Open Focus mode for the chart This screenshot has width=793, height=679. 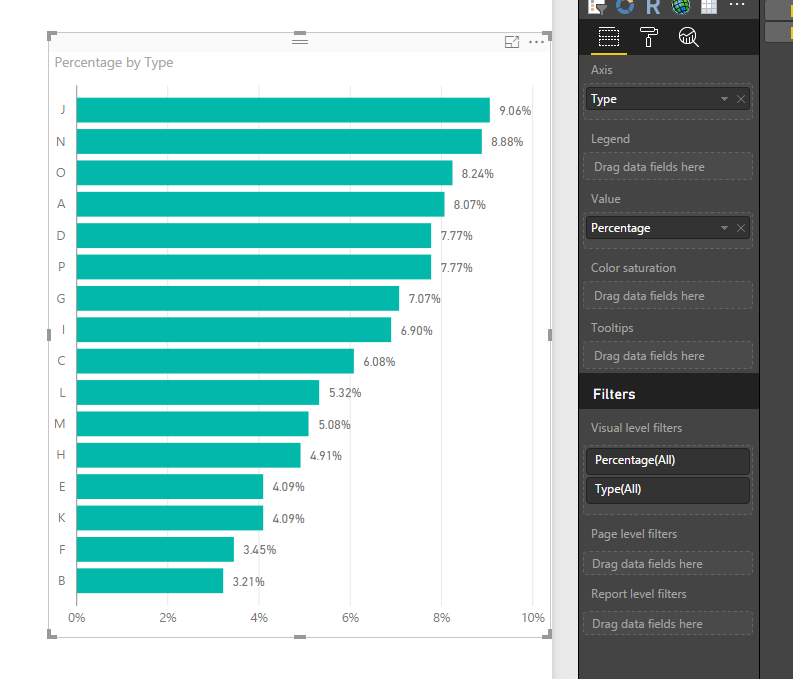click(x=512, y=42)
